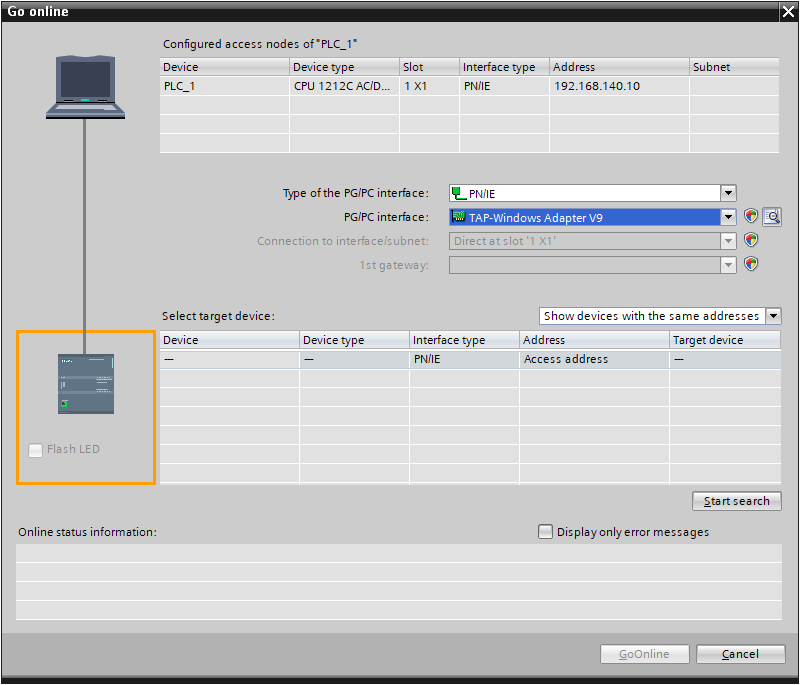
Task: Click CPU 1212C AC/D... device type cell
Action: click(x=342, y=86)
